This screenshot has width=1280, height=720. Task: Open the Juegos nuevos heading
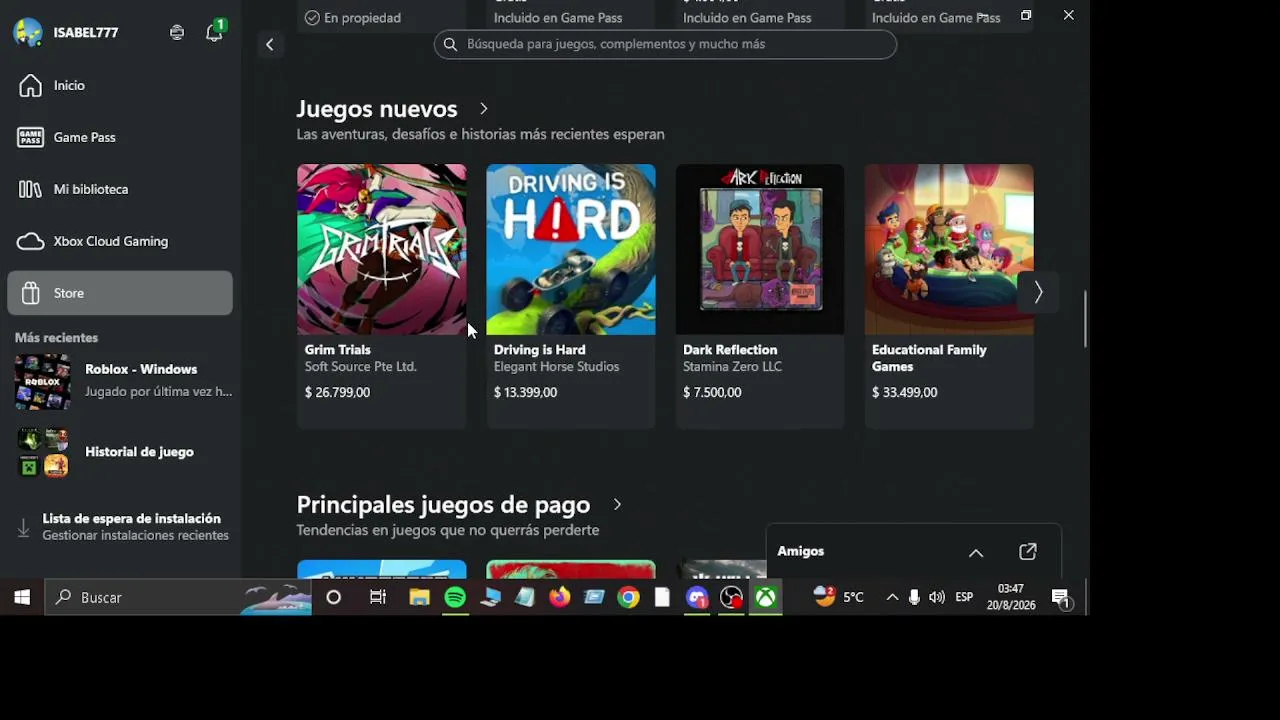pos(377,108)
